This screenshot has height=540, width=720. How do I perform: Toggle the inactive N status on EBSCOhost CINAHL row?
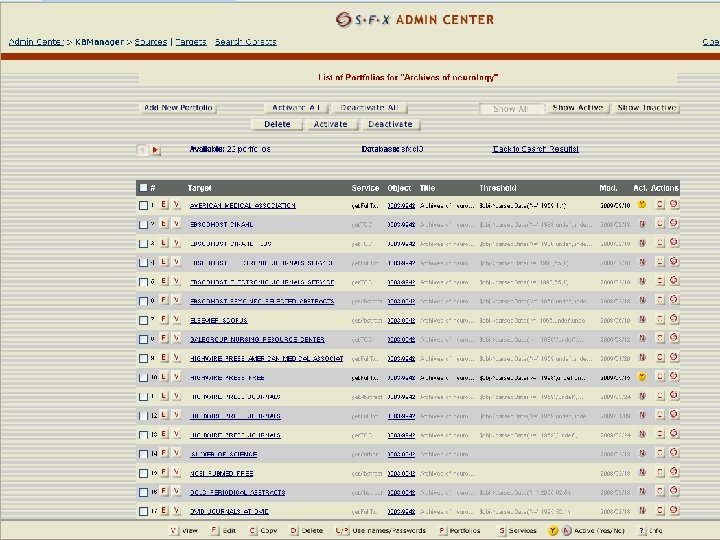click(642, 224)
